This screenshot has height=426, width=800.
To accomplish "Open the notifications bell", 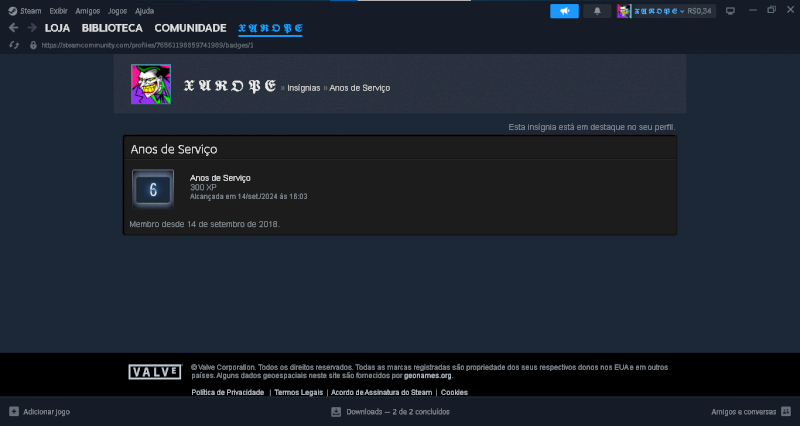I will pyautogui.click(x=597, y=11).
